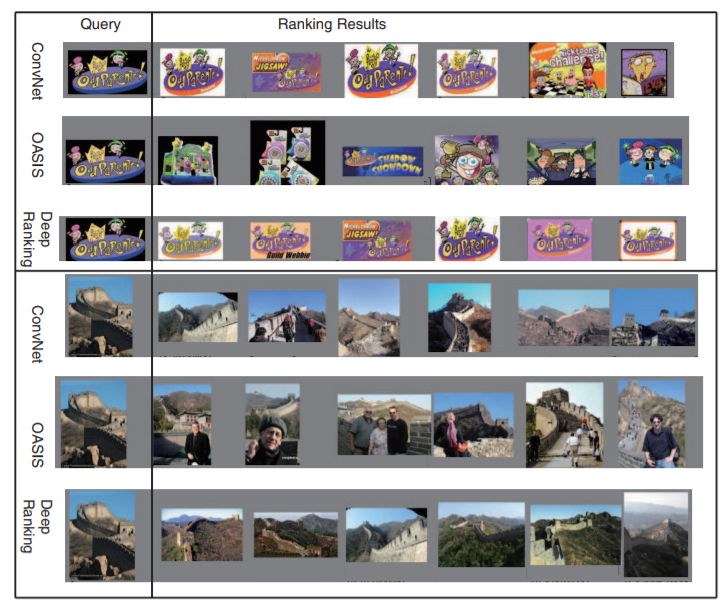This screenshot has width=725, height=604.
Task: Select the OASIS label beside the cartoon row
Action: click(37, 155)
